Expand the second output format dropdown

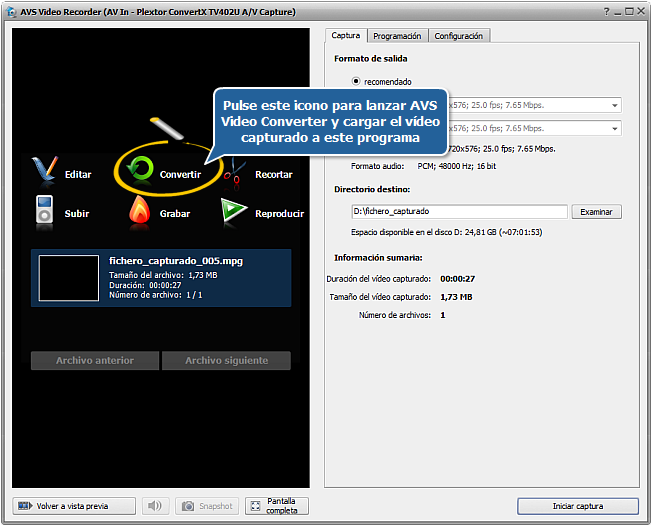(x=615, y=128)
